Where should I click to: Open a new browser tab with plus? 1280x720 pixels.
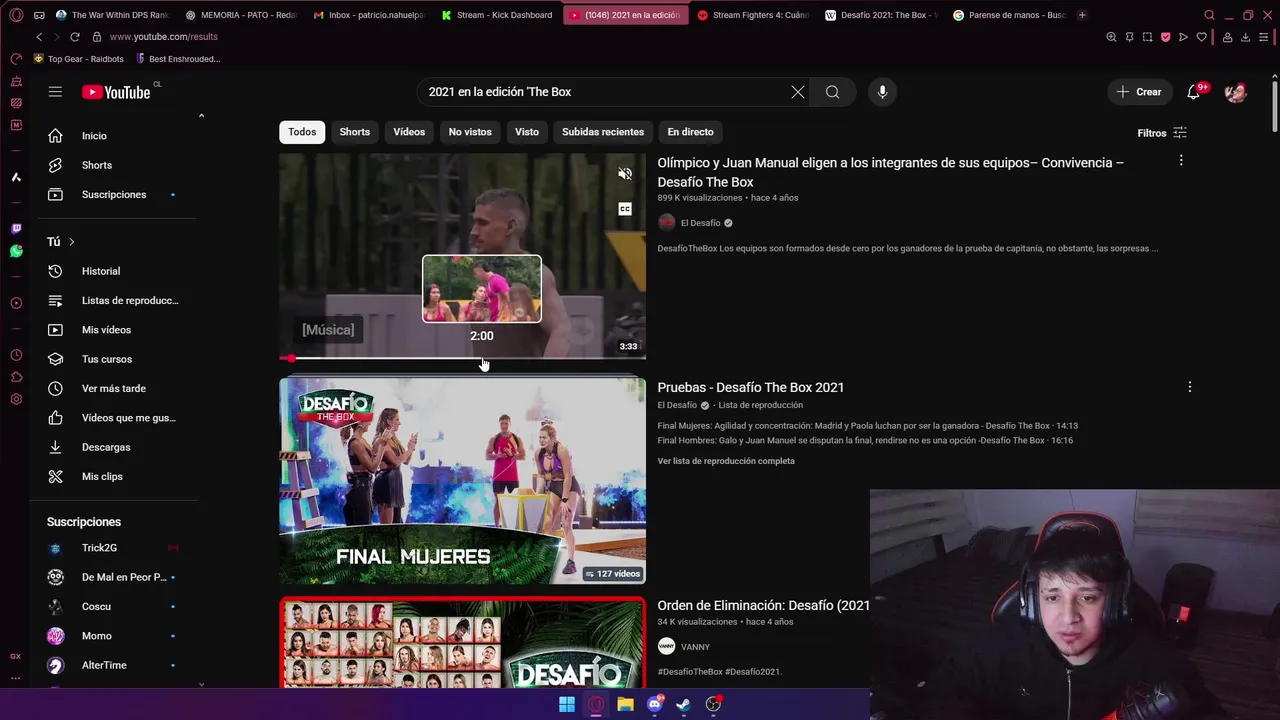[x=1082, y=15]
